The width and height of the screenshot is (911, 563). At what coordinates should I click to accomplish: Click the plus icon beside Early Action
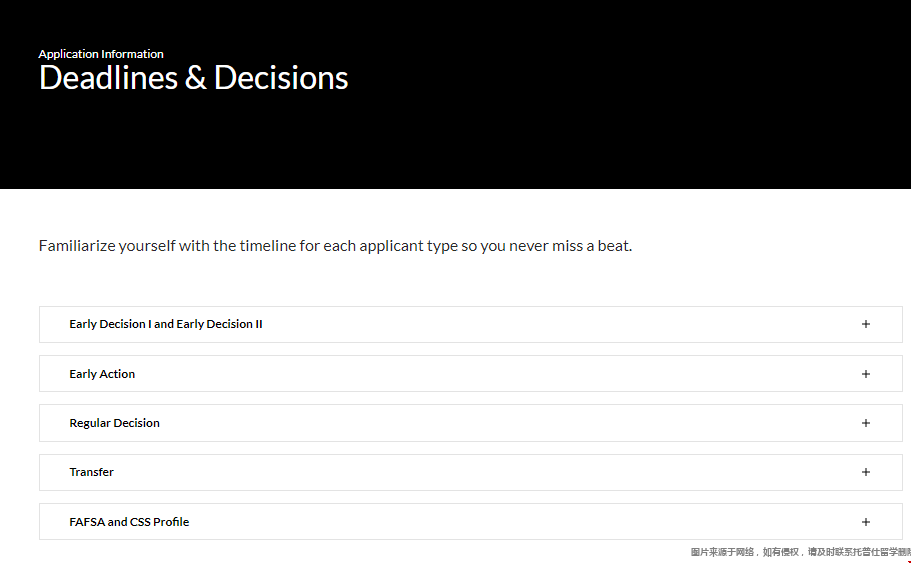pyautogui.click(x=866, y=374)
